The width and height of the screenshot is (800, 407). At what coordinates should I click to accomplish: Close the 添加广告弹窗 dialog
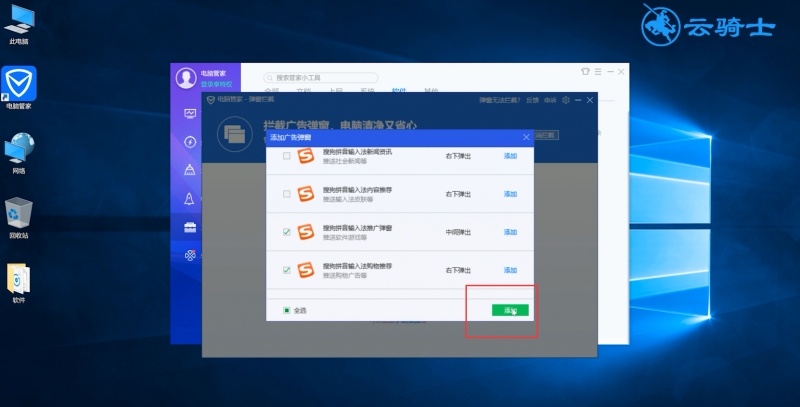coord(526,137)
